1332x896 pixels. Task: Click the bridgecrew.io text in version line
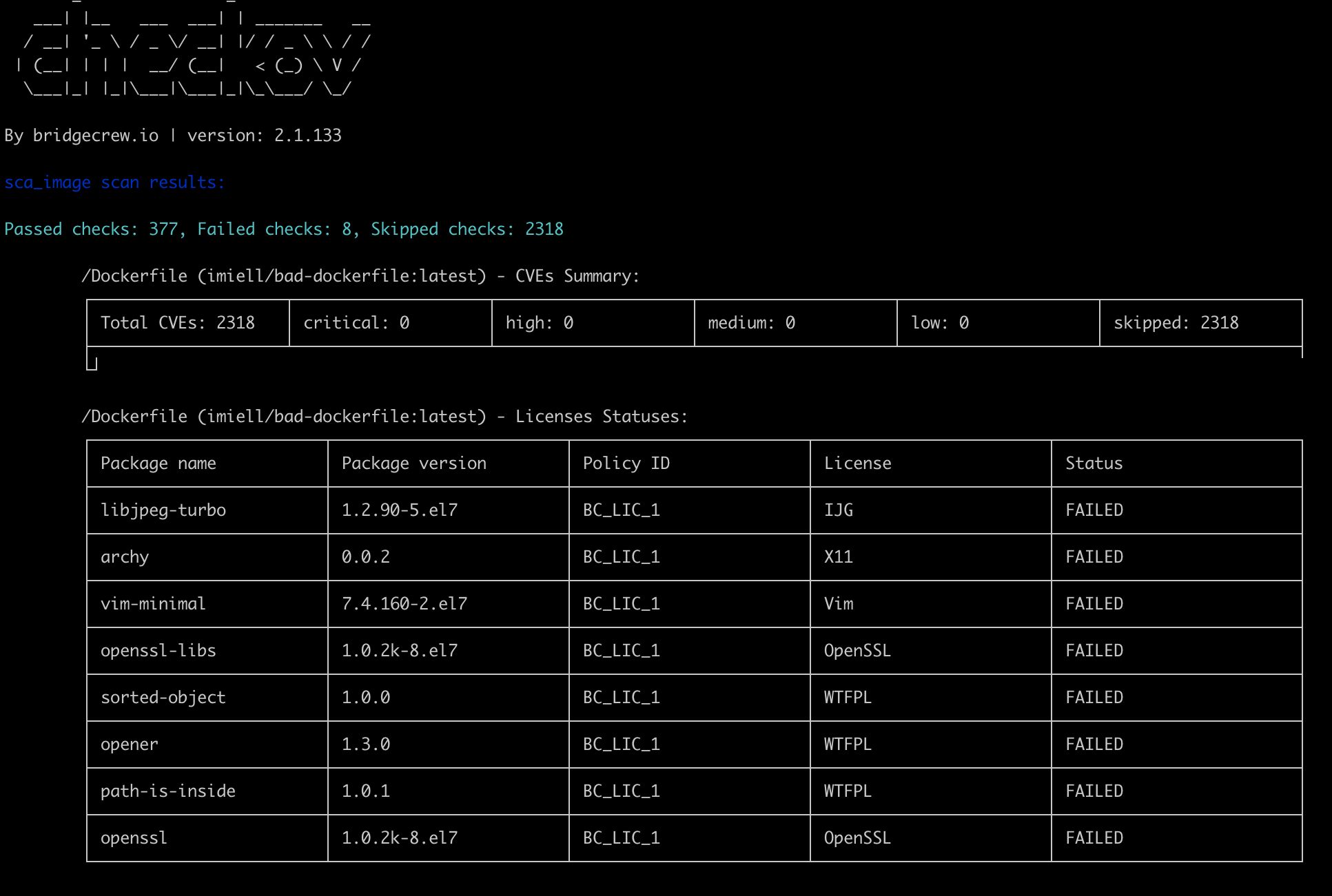coord(96,136)
